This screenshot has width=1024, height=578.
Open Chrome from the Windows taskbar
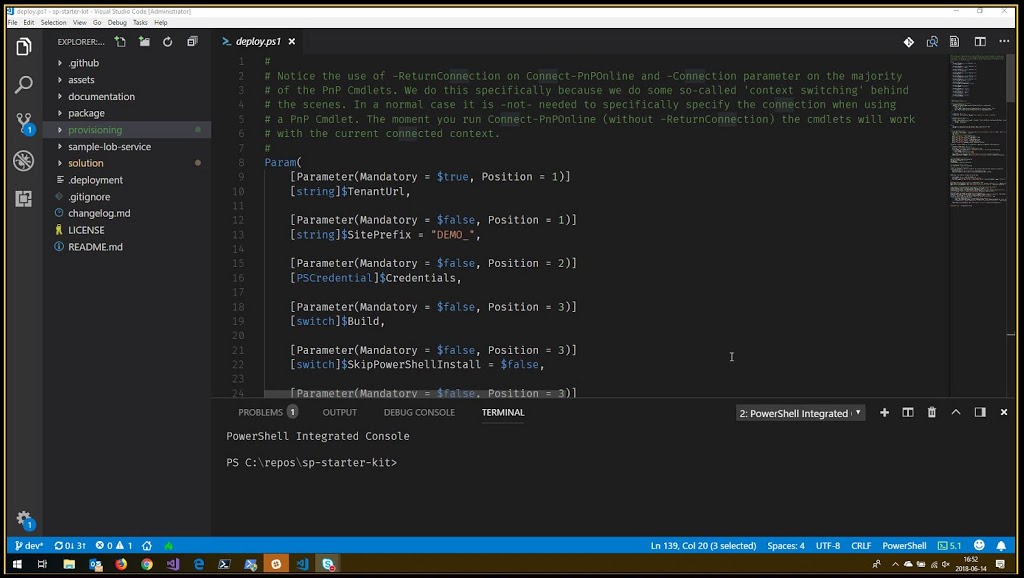pos(147,564)
